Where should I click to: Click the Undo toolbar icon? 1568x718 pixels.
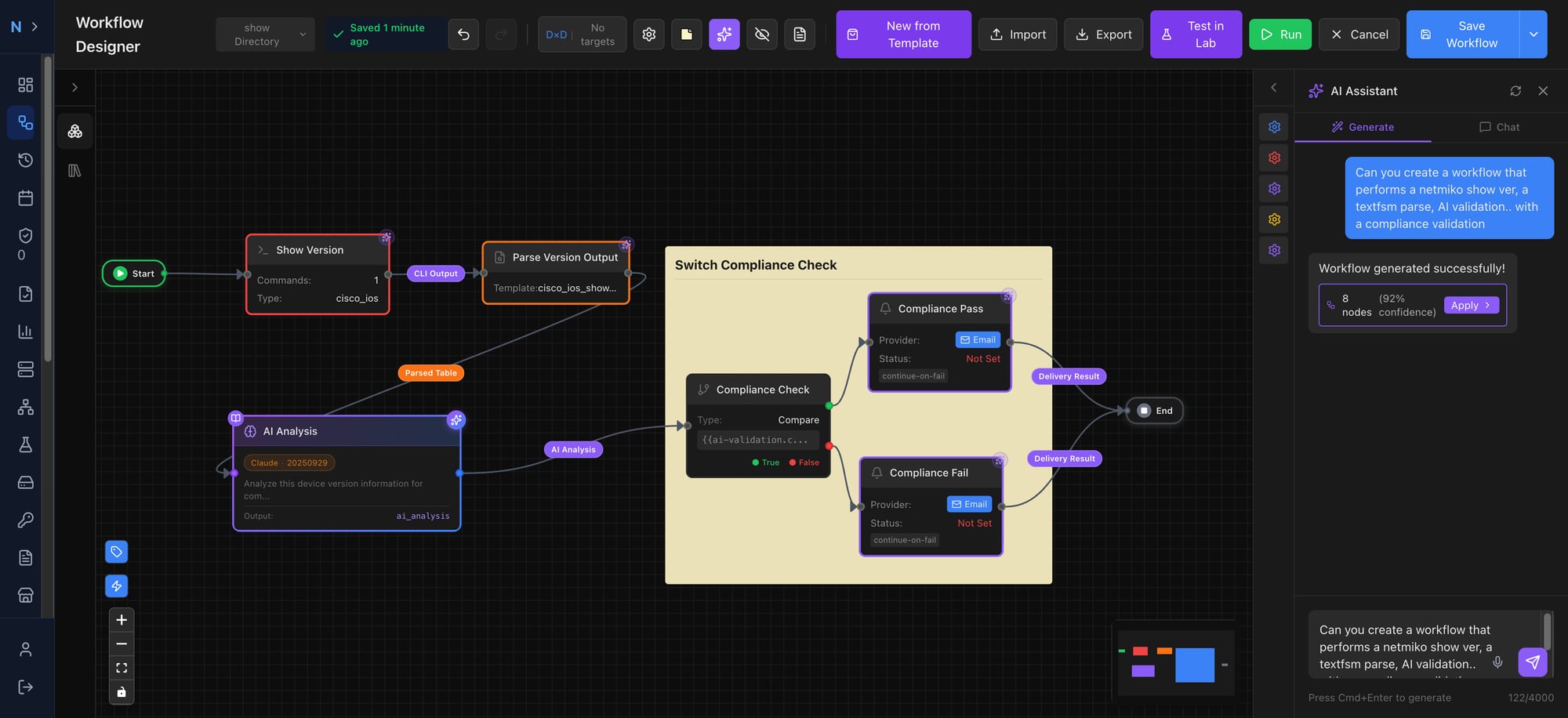tap(463, 34)
